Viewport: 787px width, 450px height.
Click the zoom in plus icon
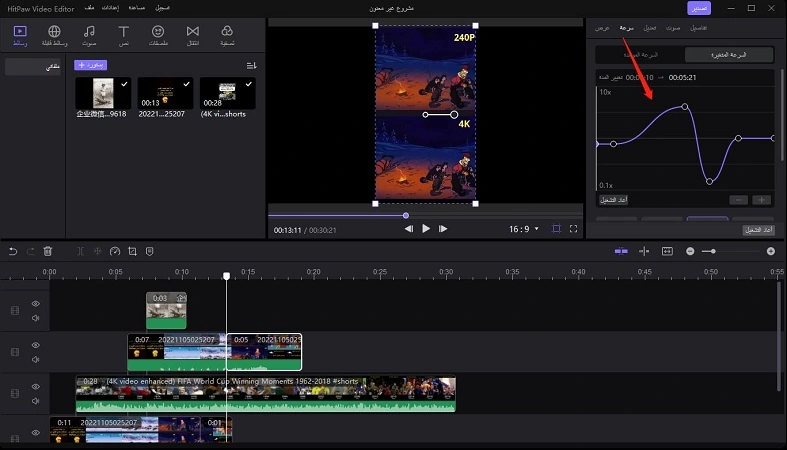click(771, 251)
